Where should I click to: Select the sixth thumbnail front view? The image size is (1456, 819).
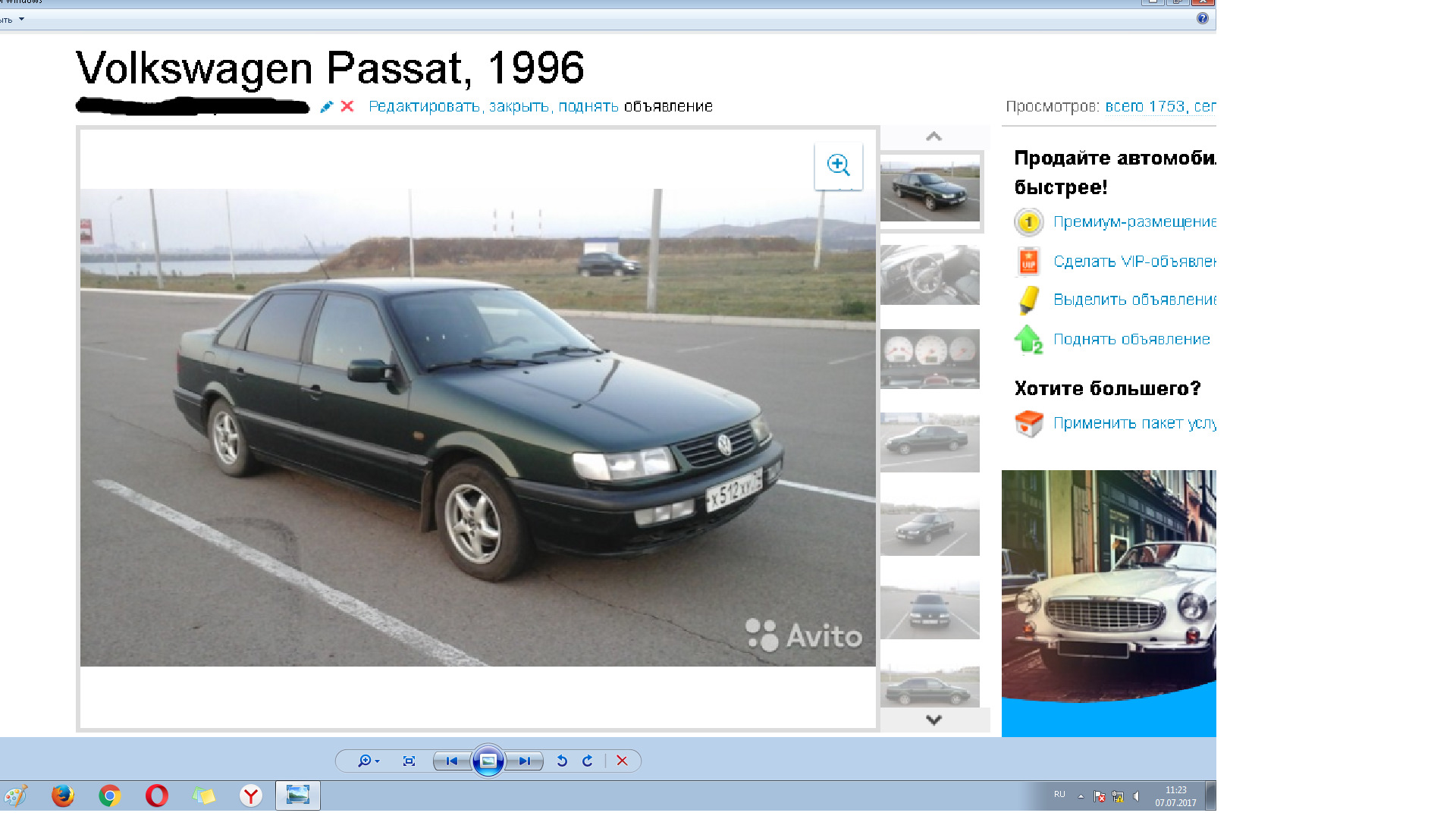click(x=930, y=610)
